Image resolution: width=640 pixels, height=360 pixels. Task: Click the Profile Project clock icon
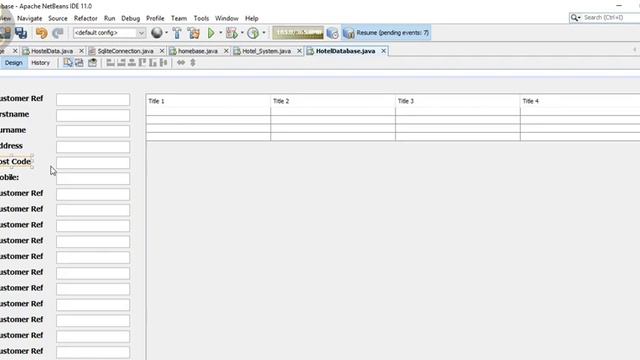[x=253, y=33]
